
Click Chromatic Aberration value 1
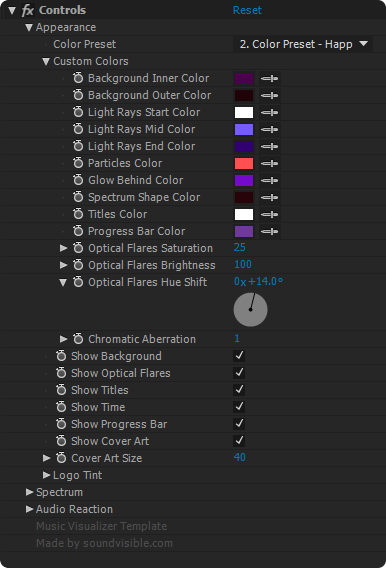point(237,338)
